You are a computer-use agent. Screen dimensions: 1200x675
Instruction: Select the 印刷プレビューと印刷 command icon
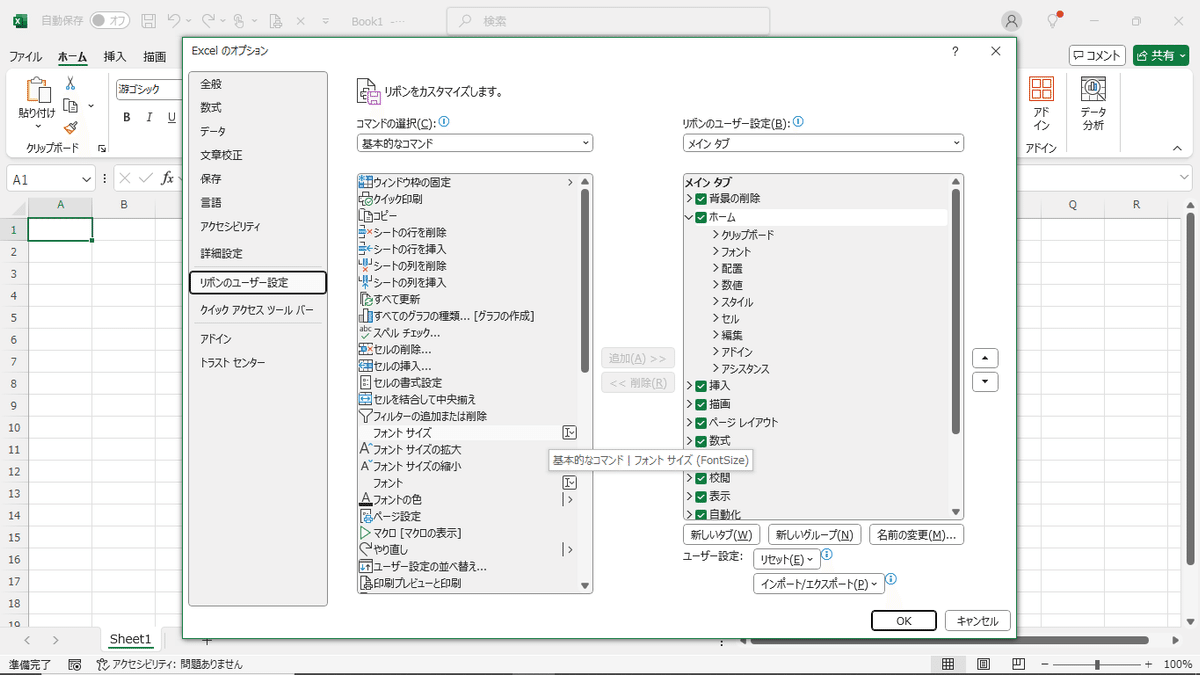365,583
